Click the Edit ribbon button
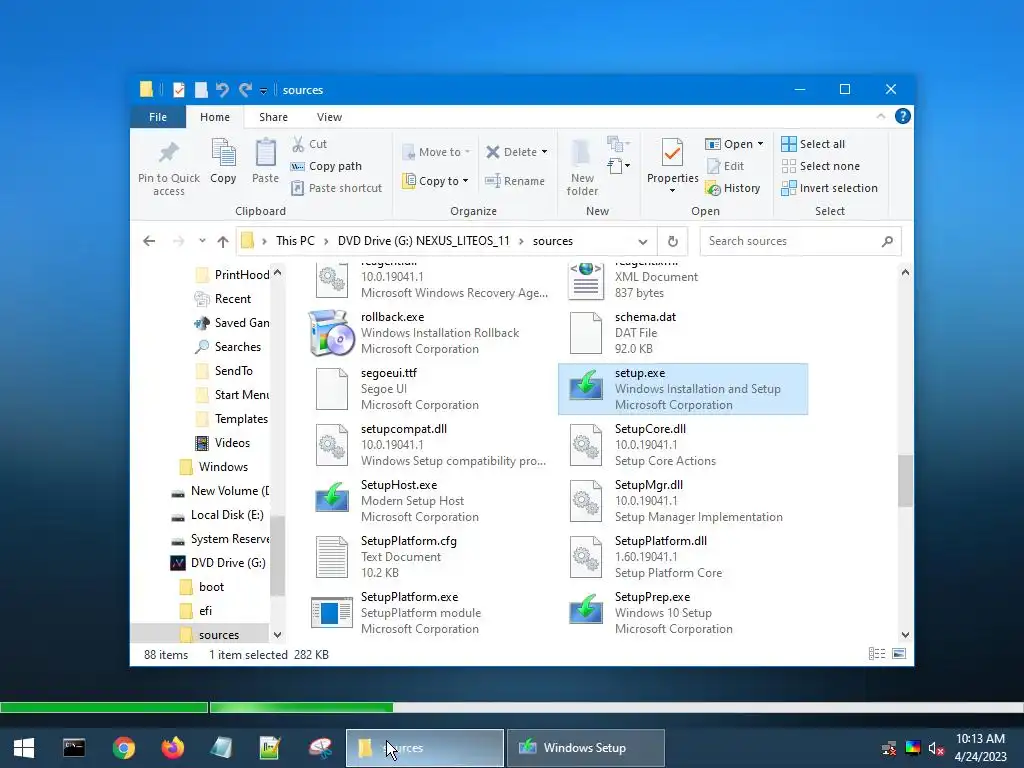The width and height of the screenshot is (1024, 768). pos(726,167)
